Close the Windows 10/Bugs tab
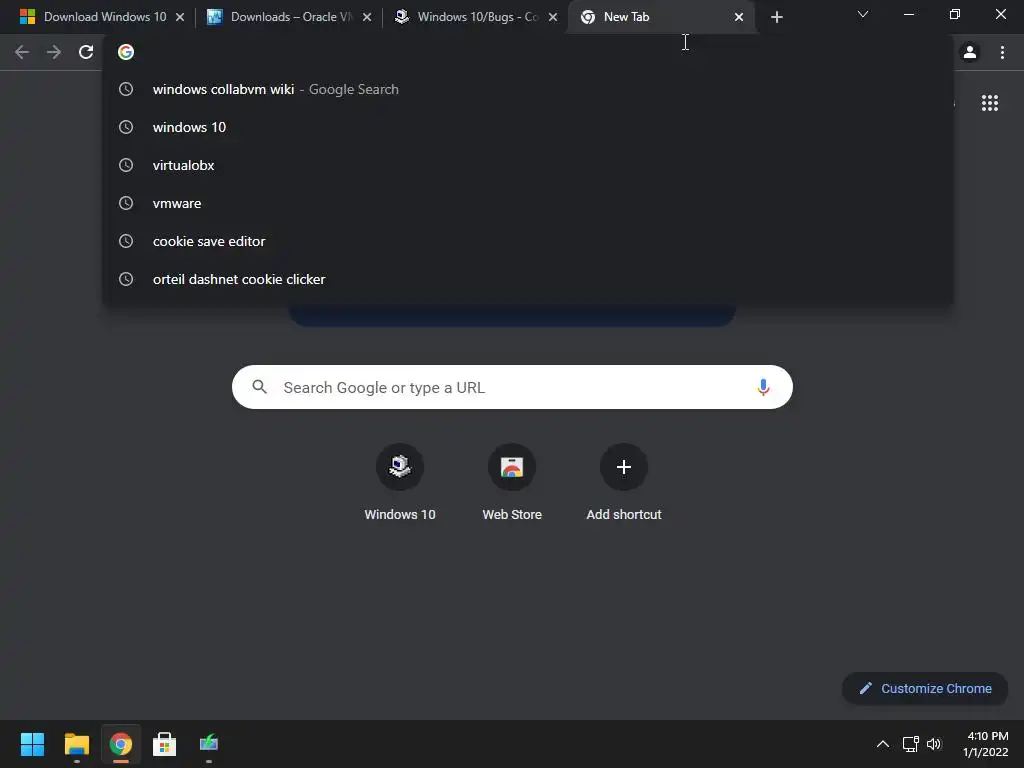 [553, 17]
